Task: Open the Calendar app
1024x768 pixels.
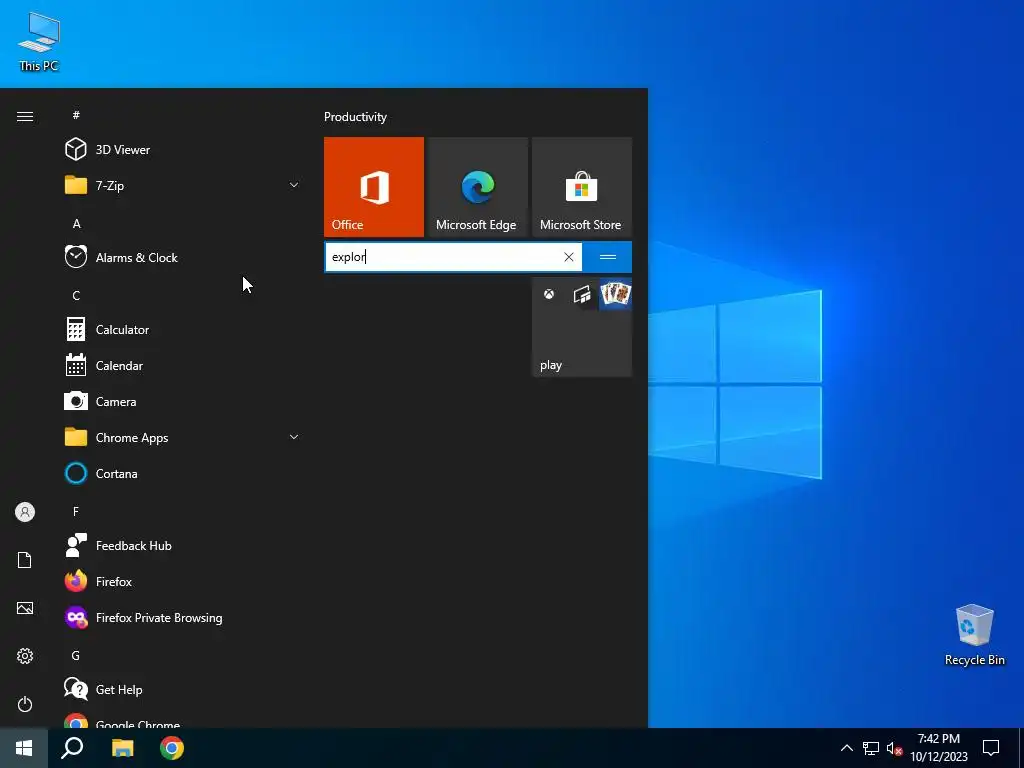Action: (x=183, y=366)
